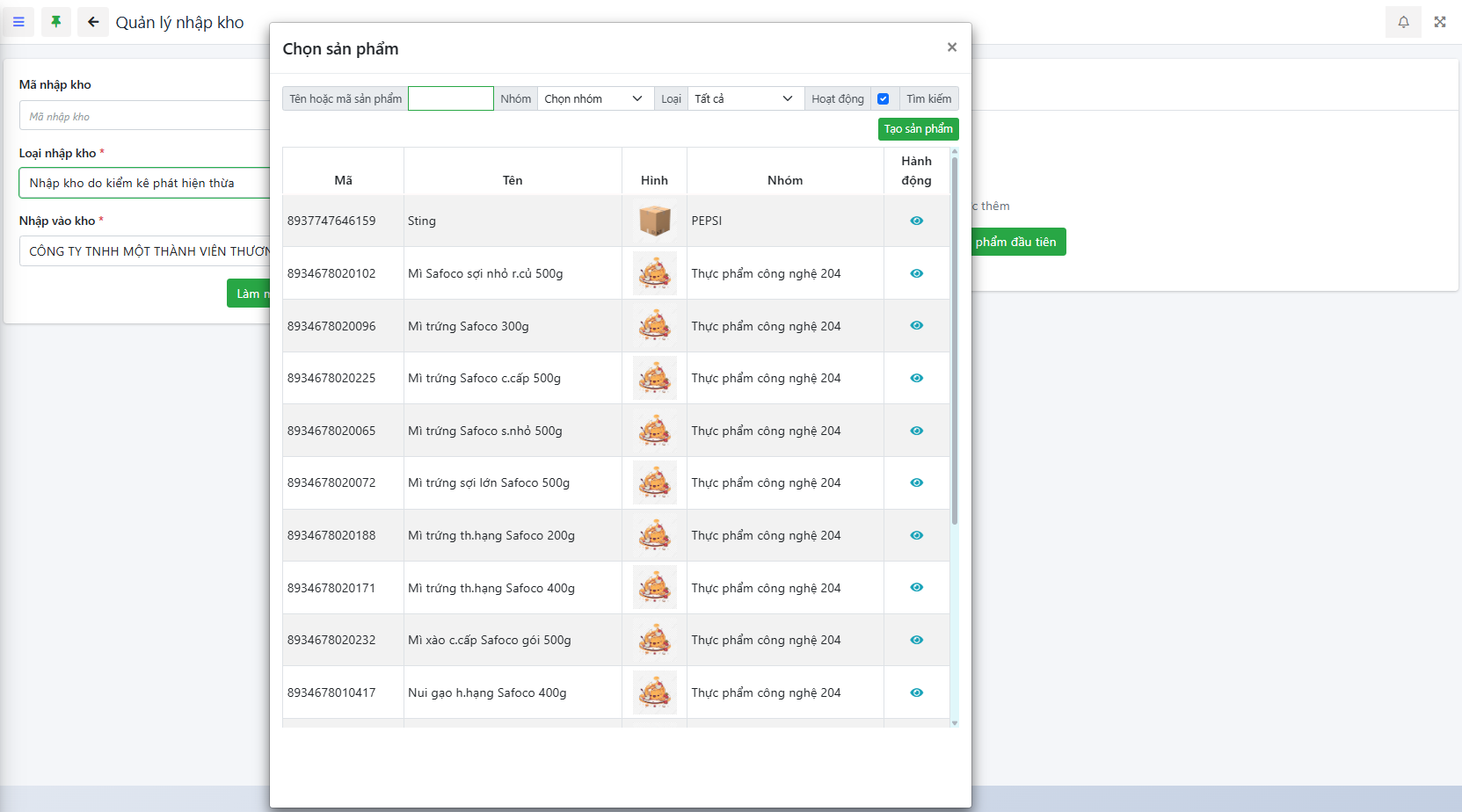Click the Sting product thumbnail image
Image resolution: width=1462 pixels, height=812 pixels.
pyautogui.click(x=654, y=221)
